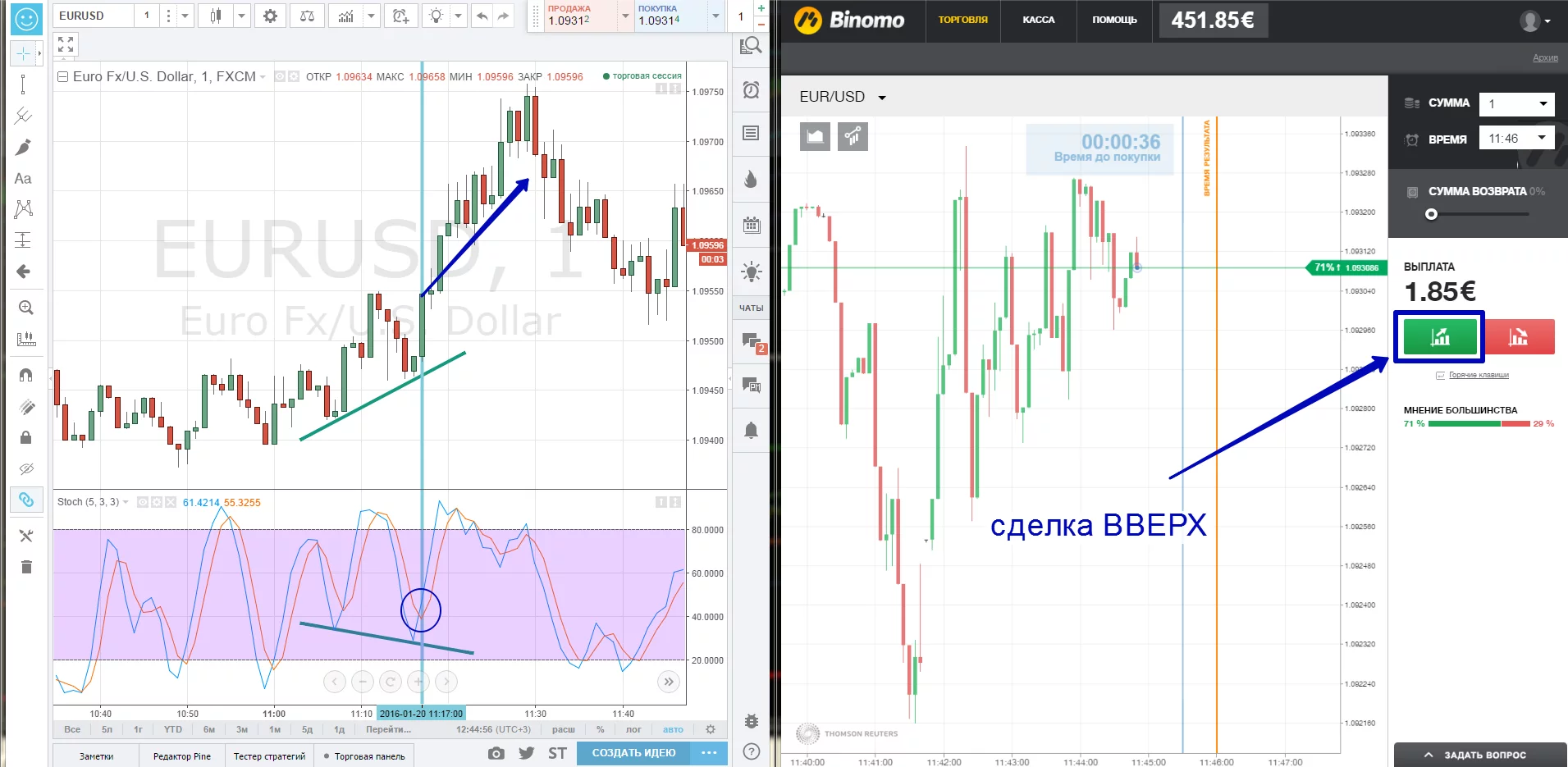Viewport: 1568px width, 767px height.
Task: Select the pattern drawing tool
Action: click(x=23, y=209)
